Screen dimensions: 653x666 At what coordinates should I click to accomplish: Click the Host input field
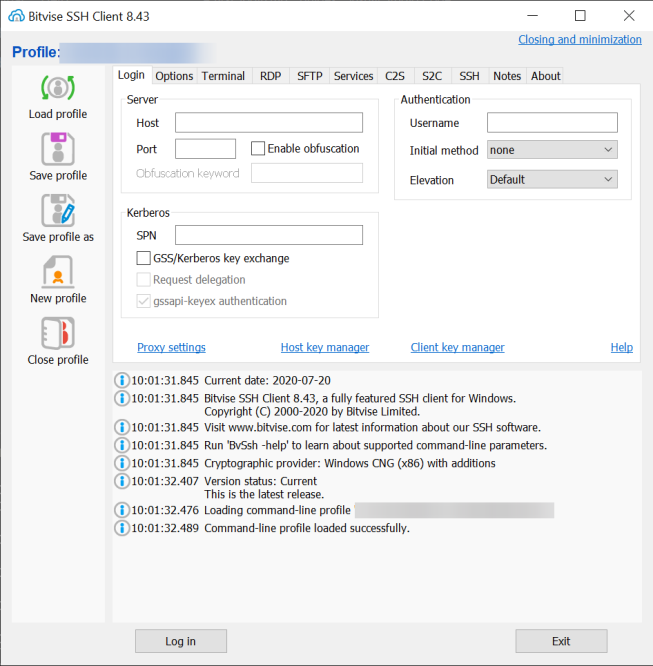268,123
